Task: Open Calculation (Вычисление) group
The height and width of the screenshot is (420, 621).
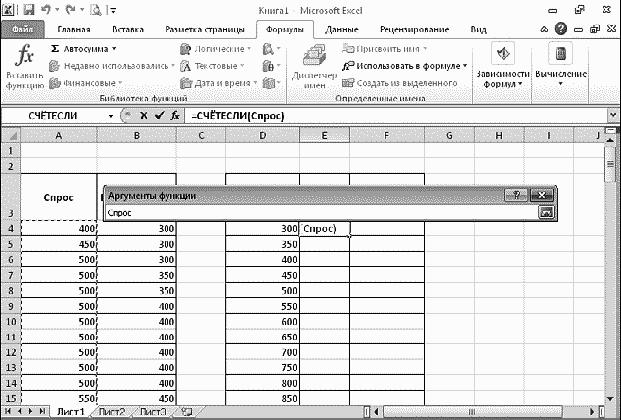Action: pos(560,65)
